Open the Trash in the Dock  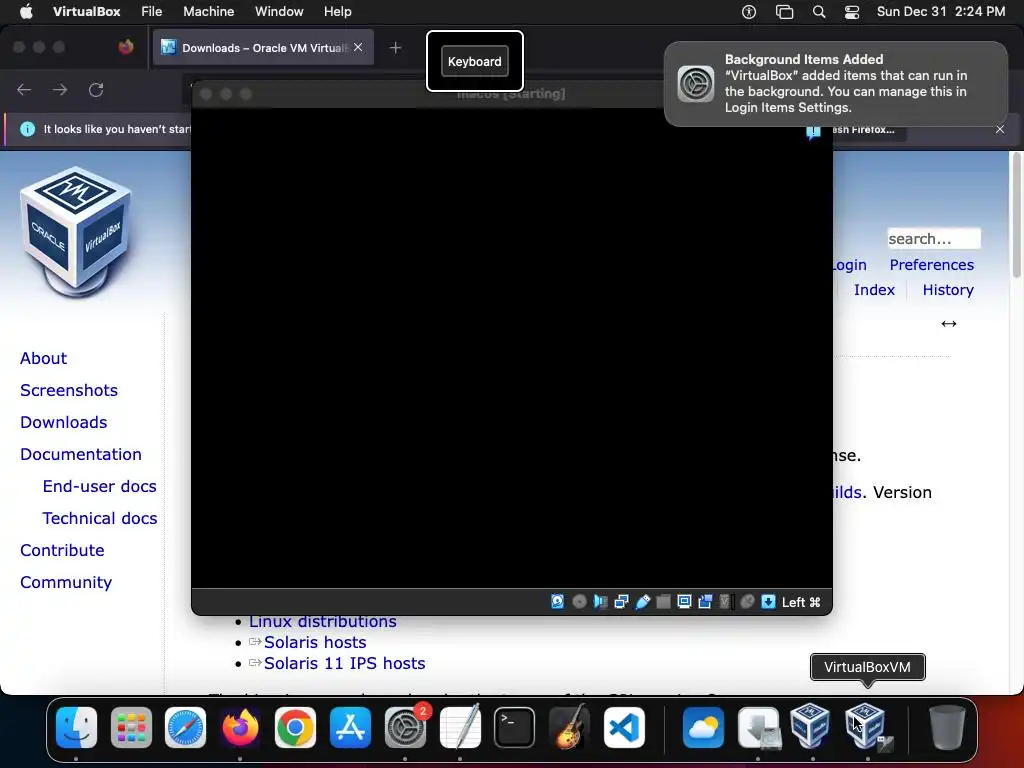[x=947, y=727]
